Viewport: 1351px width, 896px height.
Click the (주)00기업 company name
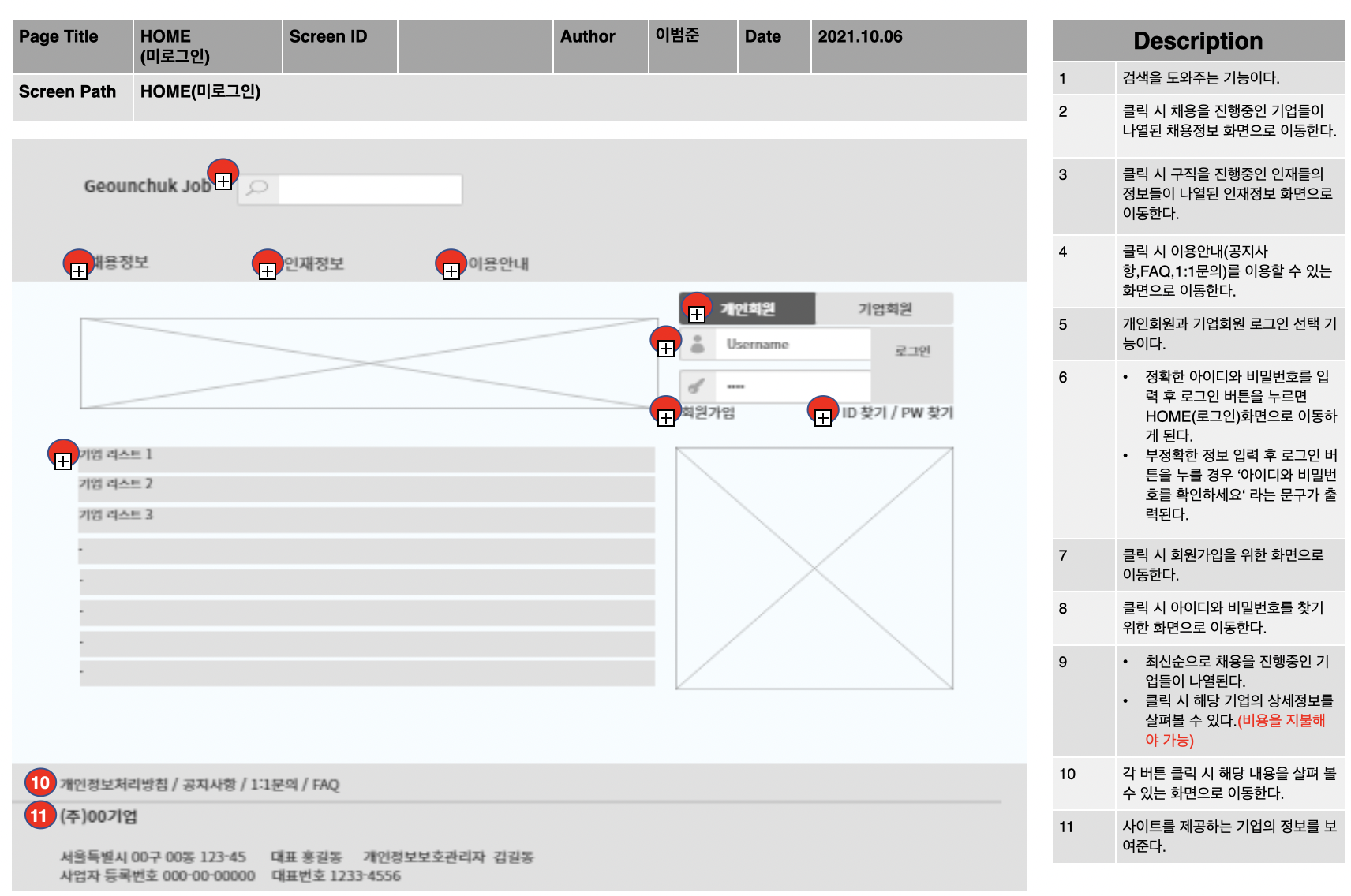(99, 816)
